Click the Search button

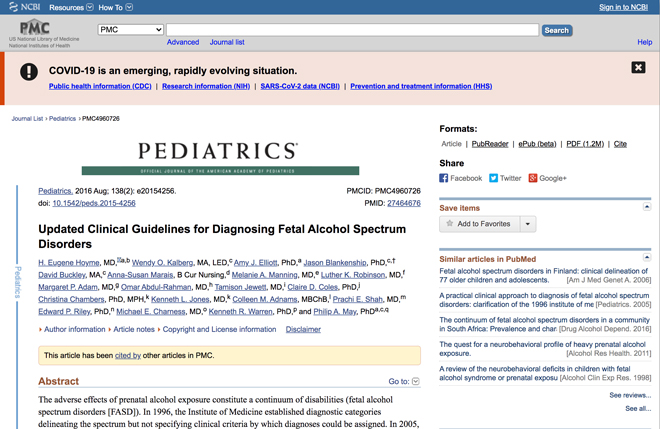tap(556, 30)
